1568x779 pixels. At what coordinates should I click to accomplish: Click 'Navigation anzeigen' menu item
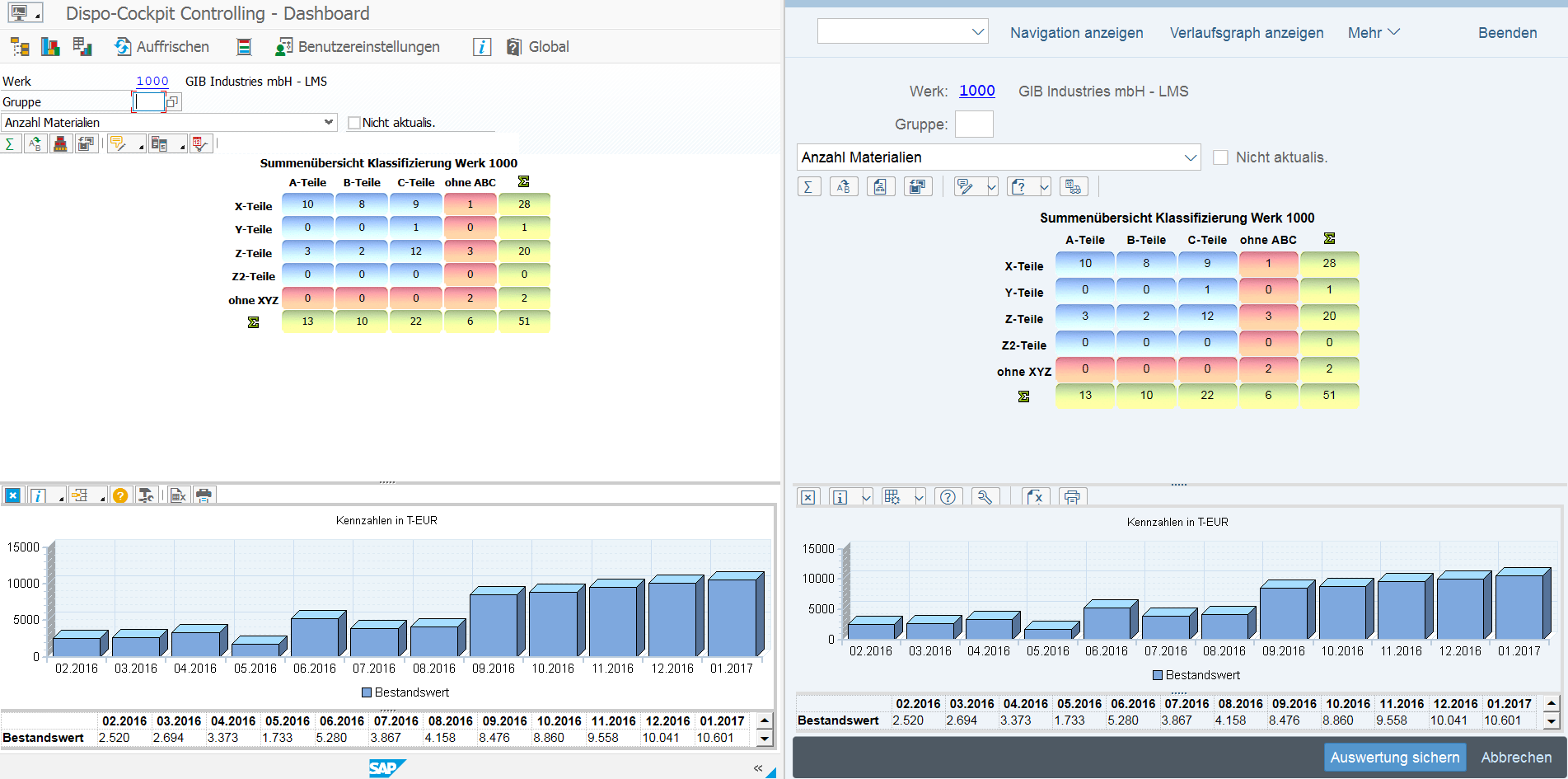(x=1076, y=33)
